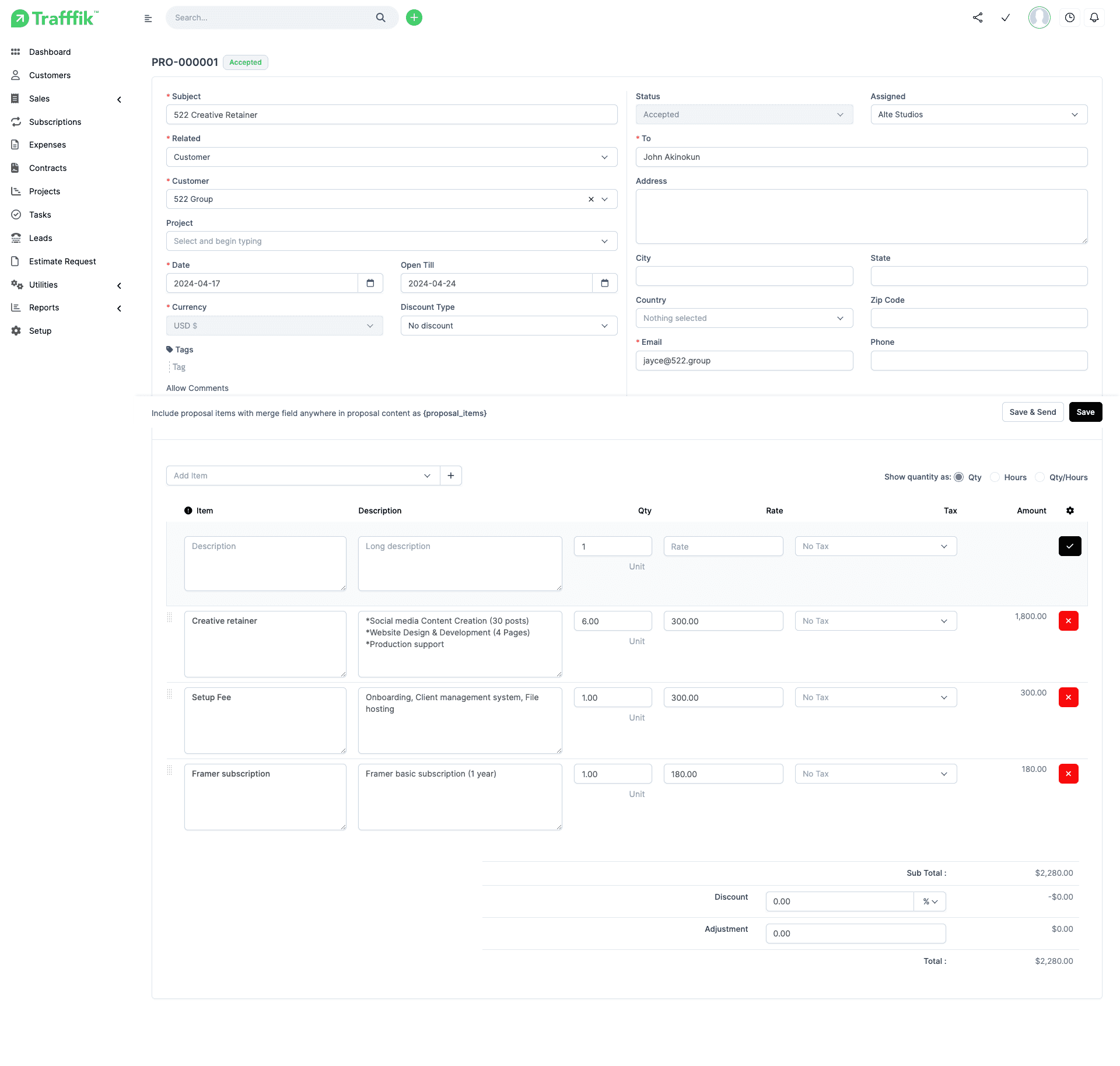Open the Tax dropdown for Creative retainer
The image size is (1120, 1066).
pos(876,621)
